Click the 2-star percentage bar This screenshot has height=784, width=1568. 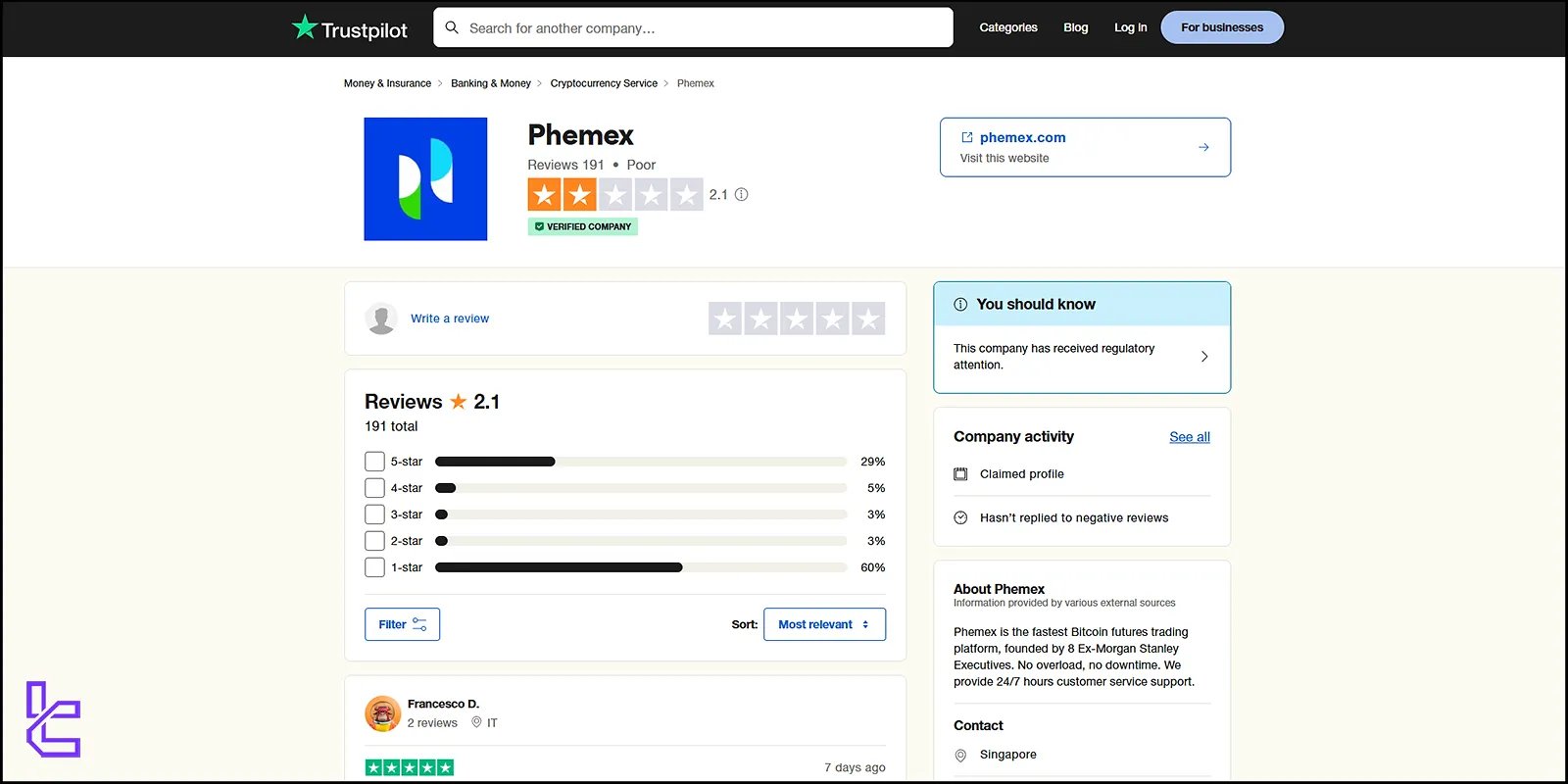[x=641, y=541]
